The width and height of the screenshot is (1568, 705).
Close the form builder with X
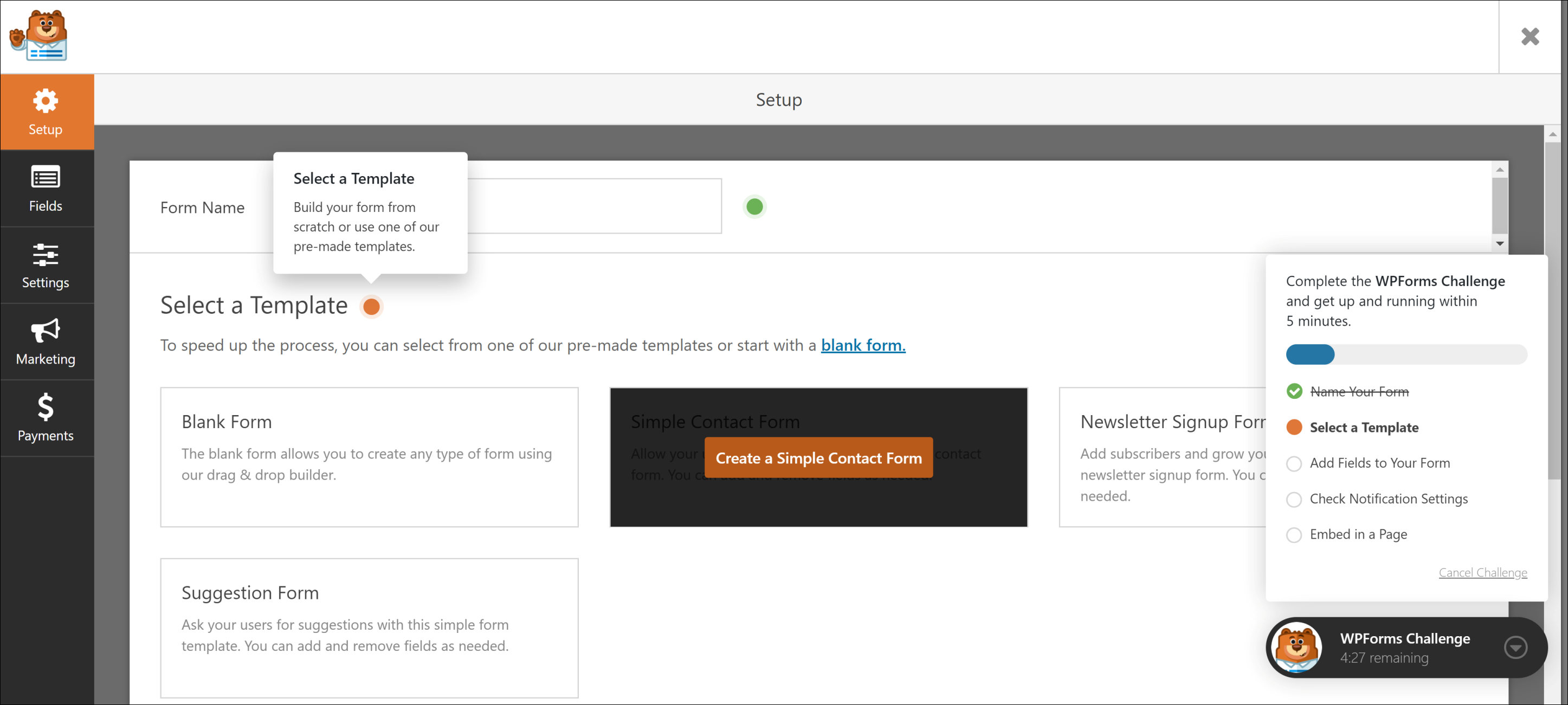pos(1529,36)
